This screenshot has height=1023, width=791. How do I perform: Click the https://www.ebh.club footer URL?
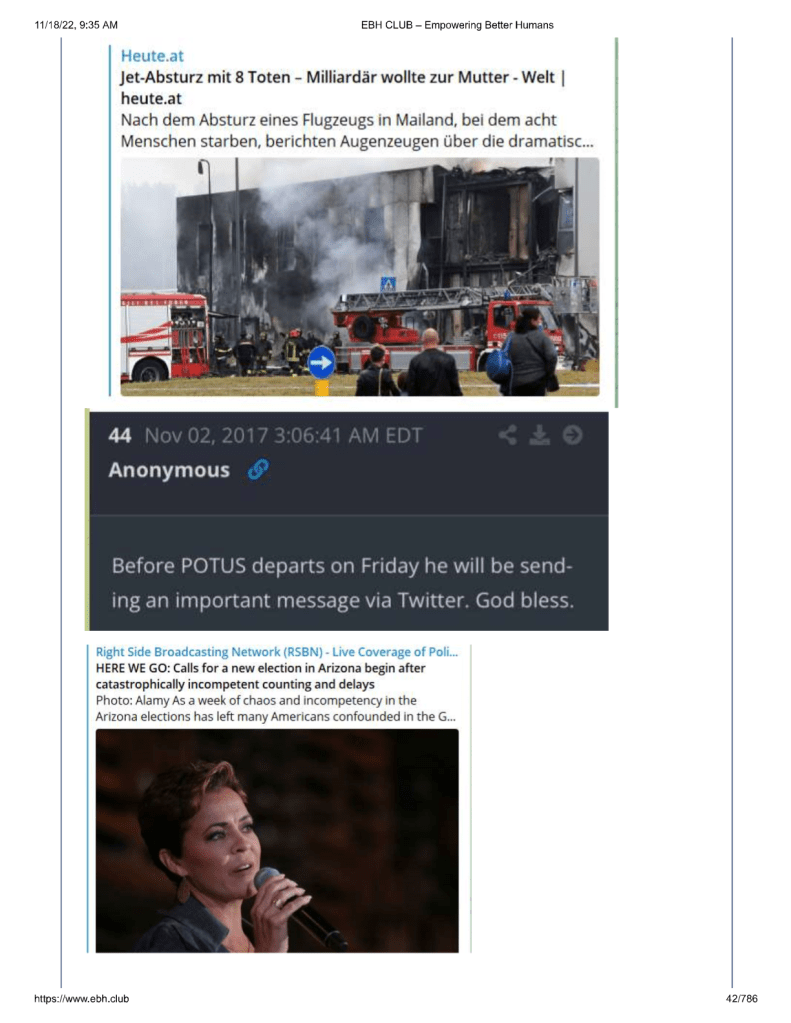[82, 998]
